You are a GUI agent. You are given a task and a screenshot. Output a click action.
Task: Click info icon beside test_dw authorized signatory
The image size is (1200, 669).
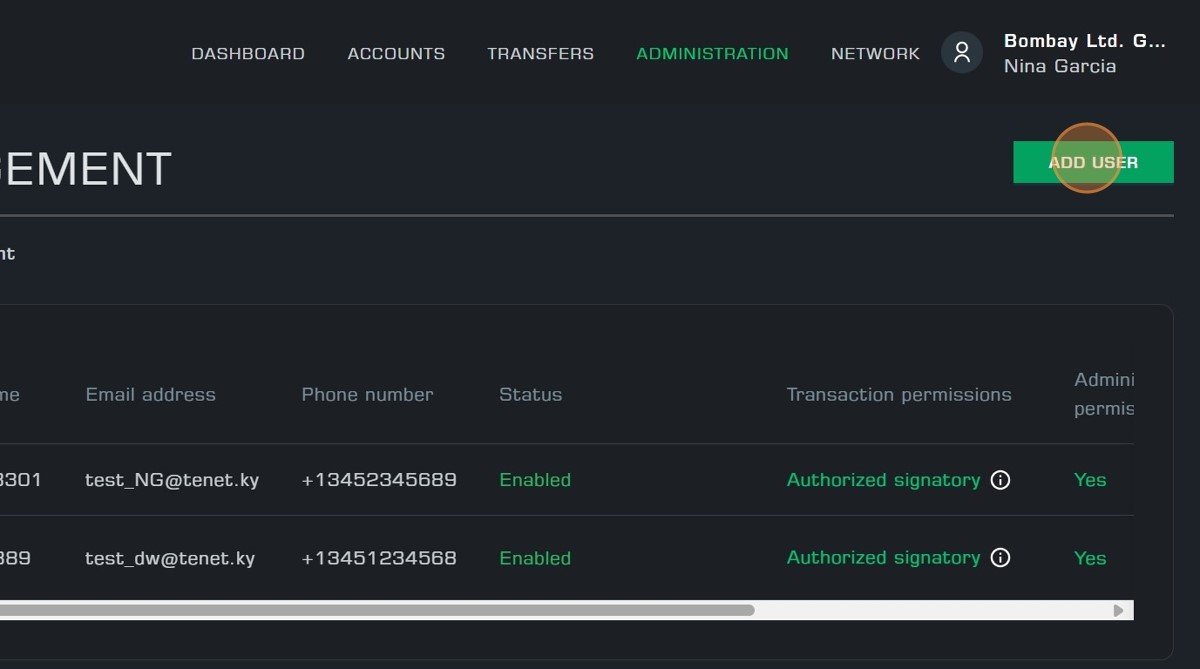click(1000, 558)
